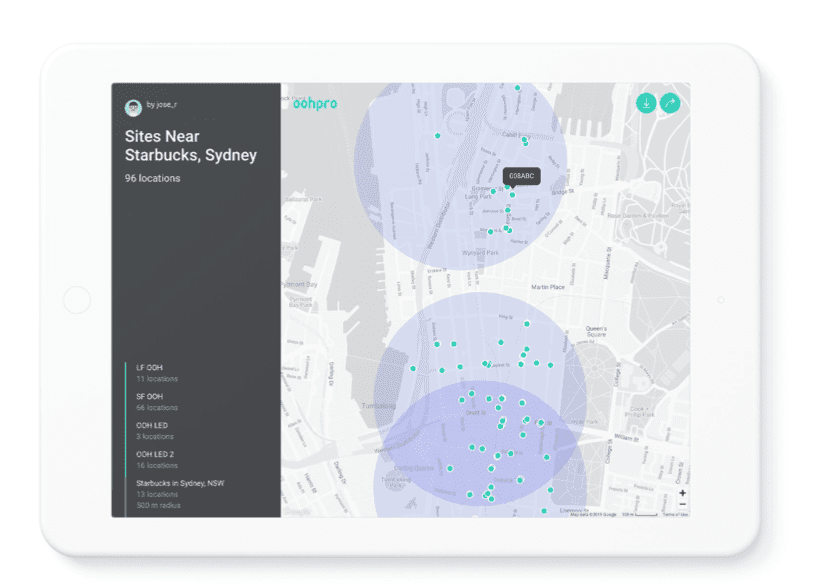
Task: Click the by jose_r author link
Action: coord(161,105)
